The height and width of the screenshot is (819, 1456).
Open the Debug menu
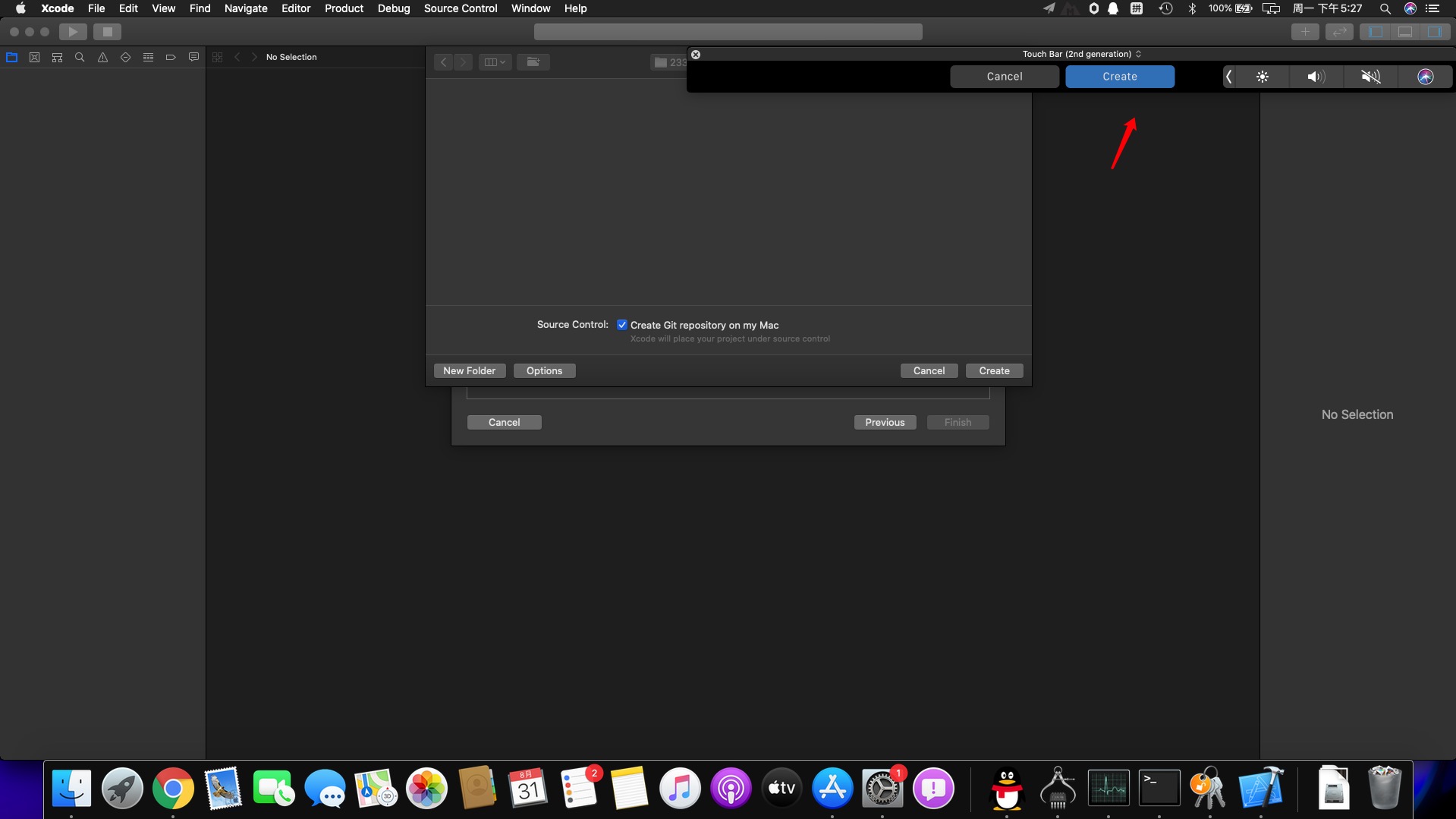[x=394, y=8]
